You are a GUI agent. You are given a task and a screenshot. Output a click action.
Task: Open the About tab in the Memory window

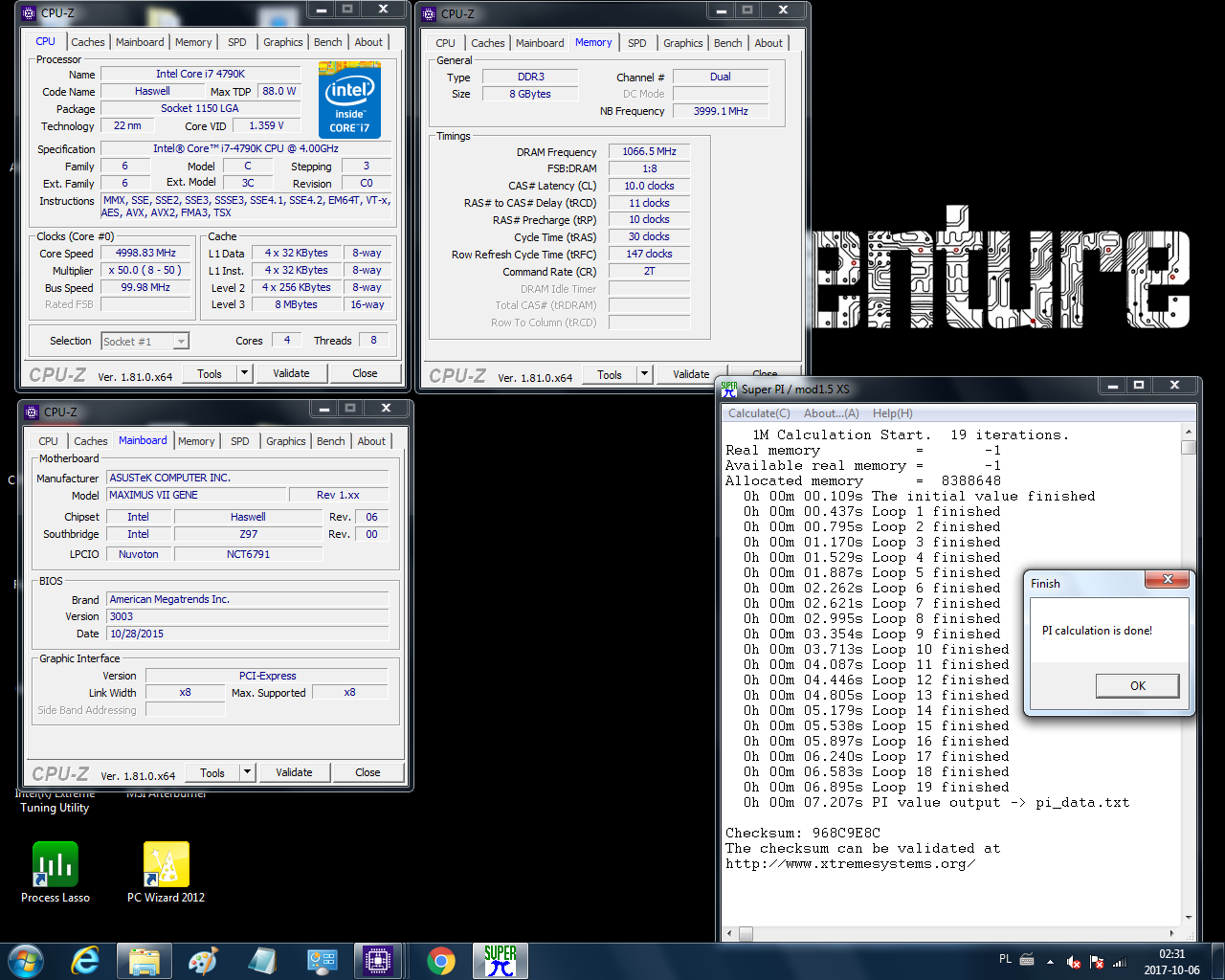tap(768, 43)
